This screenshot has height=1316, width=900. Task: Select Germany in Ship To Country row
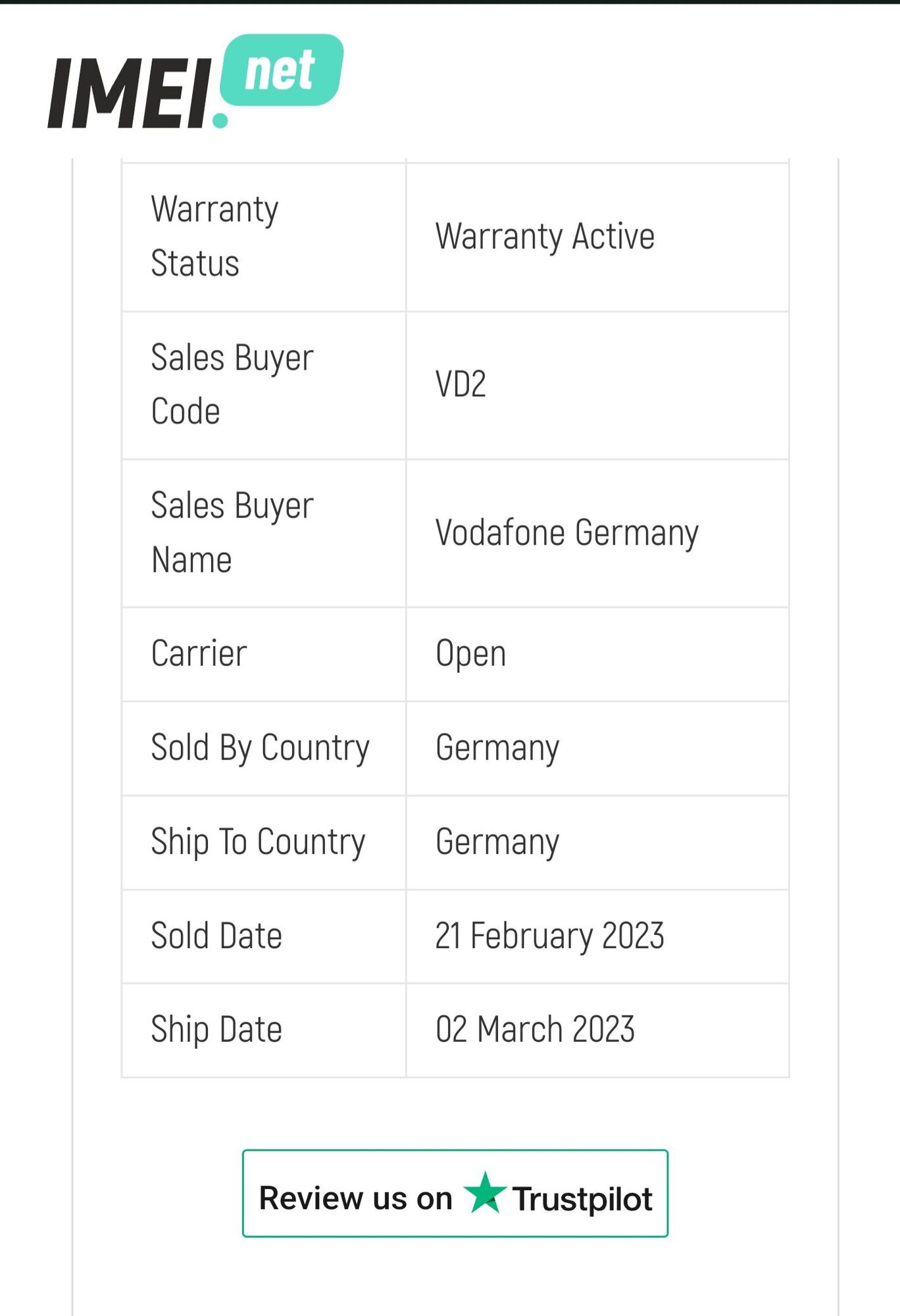click(497, 843)
